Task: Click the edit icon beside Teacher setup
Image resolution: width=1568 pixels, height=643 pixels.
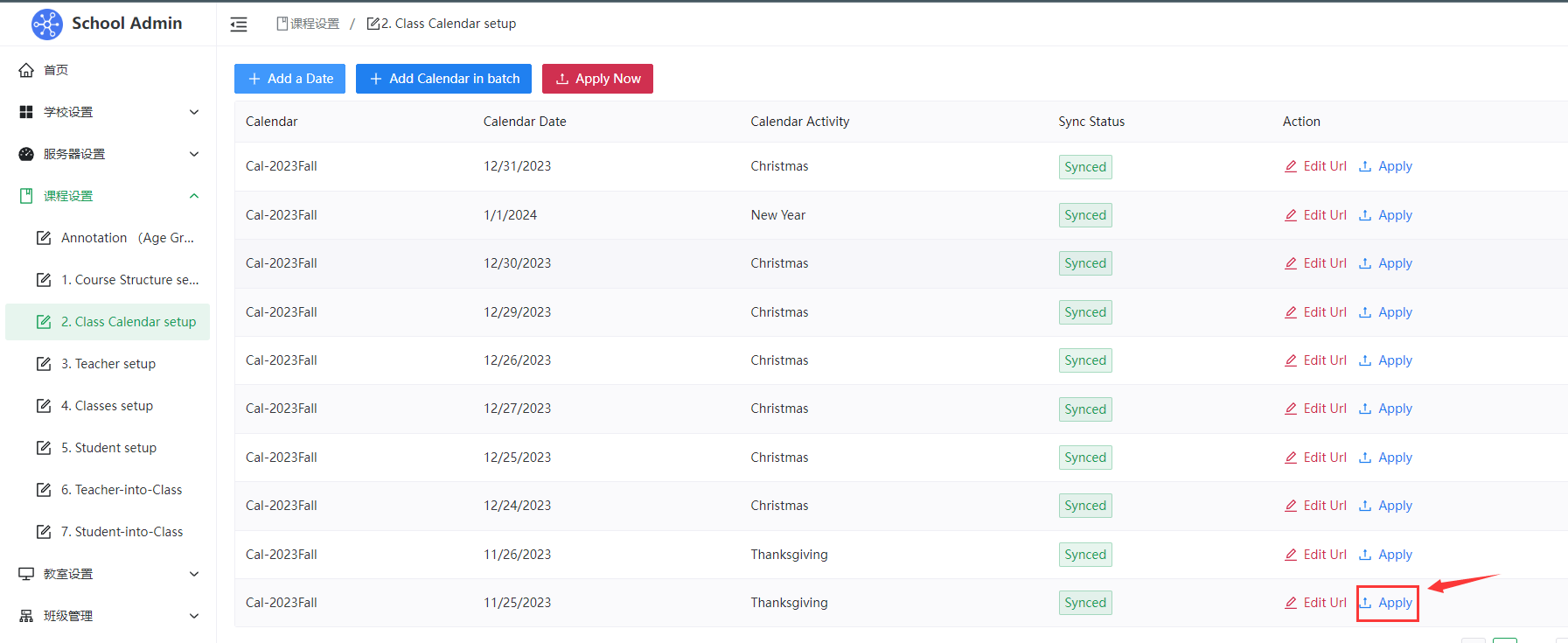Action: [44, 364]
